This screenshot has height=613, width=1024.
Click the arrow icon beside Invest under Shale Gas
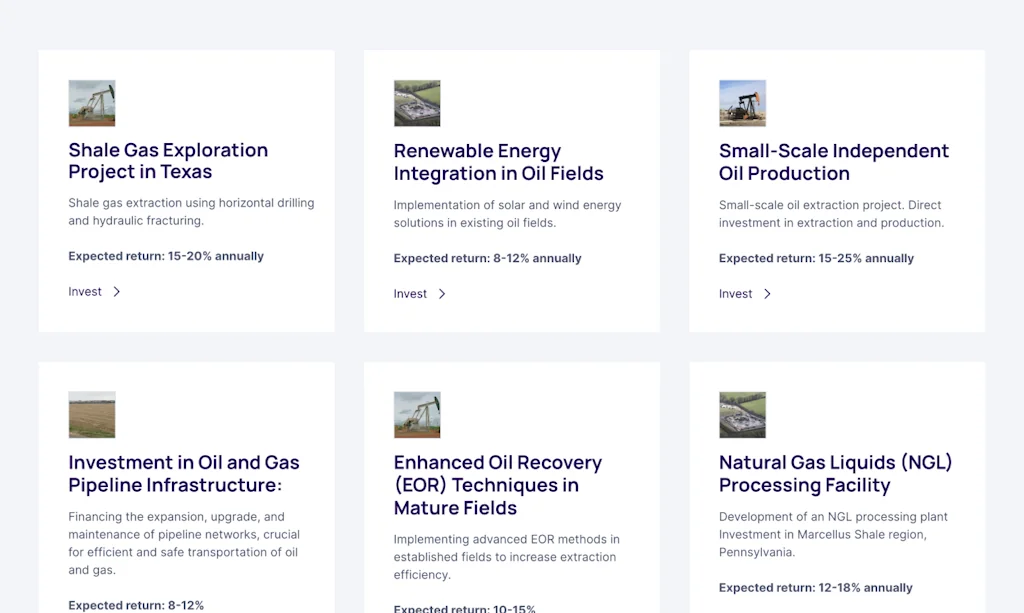[x=117, y=292]
